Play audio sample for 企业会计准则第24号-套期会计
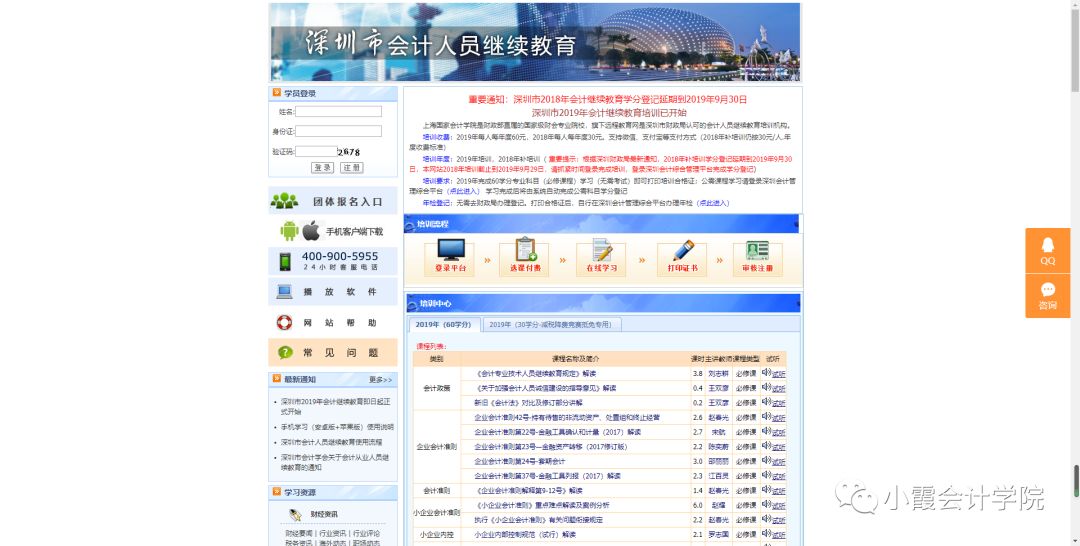The image size is (1080, 546). pyautogui.click(x=766, y=461)
